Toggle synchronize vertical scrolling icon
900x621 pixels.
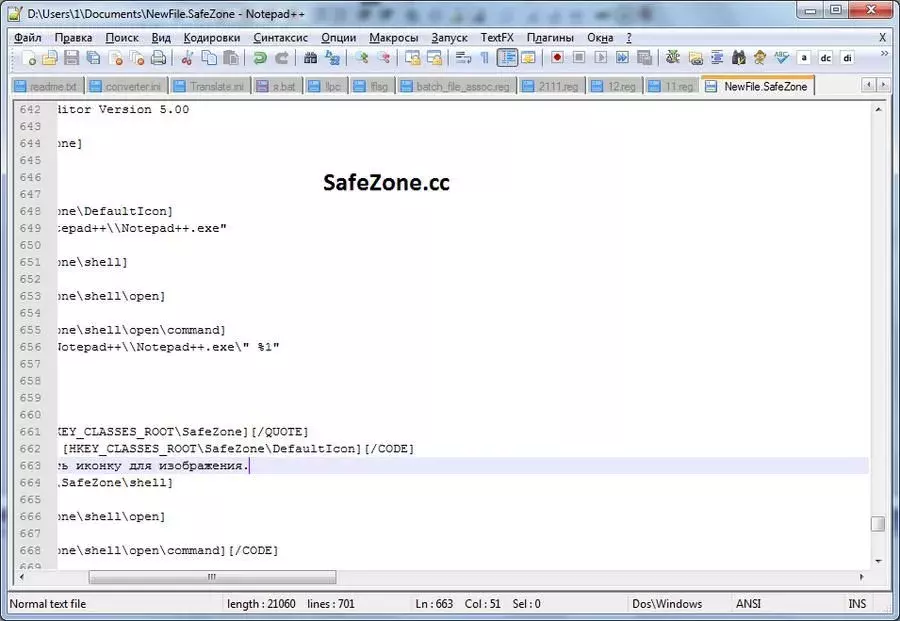pos(412,58)
